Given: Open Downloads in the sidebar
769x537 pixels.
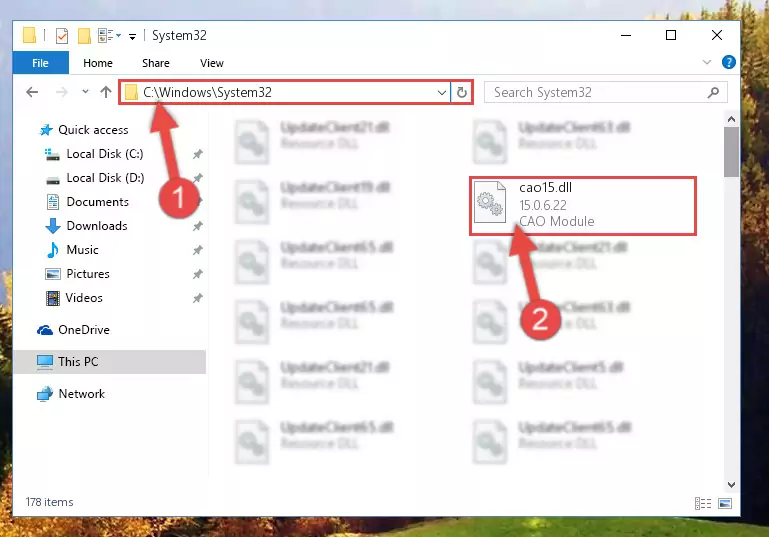Looking at the screenshot, I should coord(97,226).
